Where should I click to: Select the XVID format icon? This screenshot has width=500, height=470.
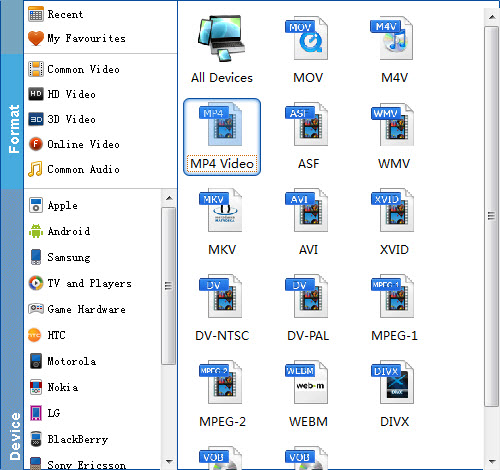click(393, 210)
